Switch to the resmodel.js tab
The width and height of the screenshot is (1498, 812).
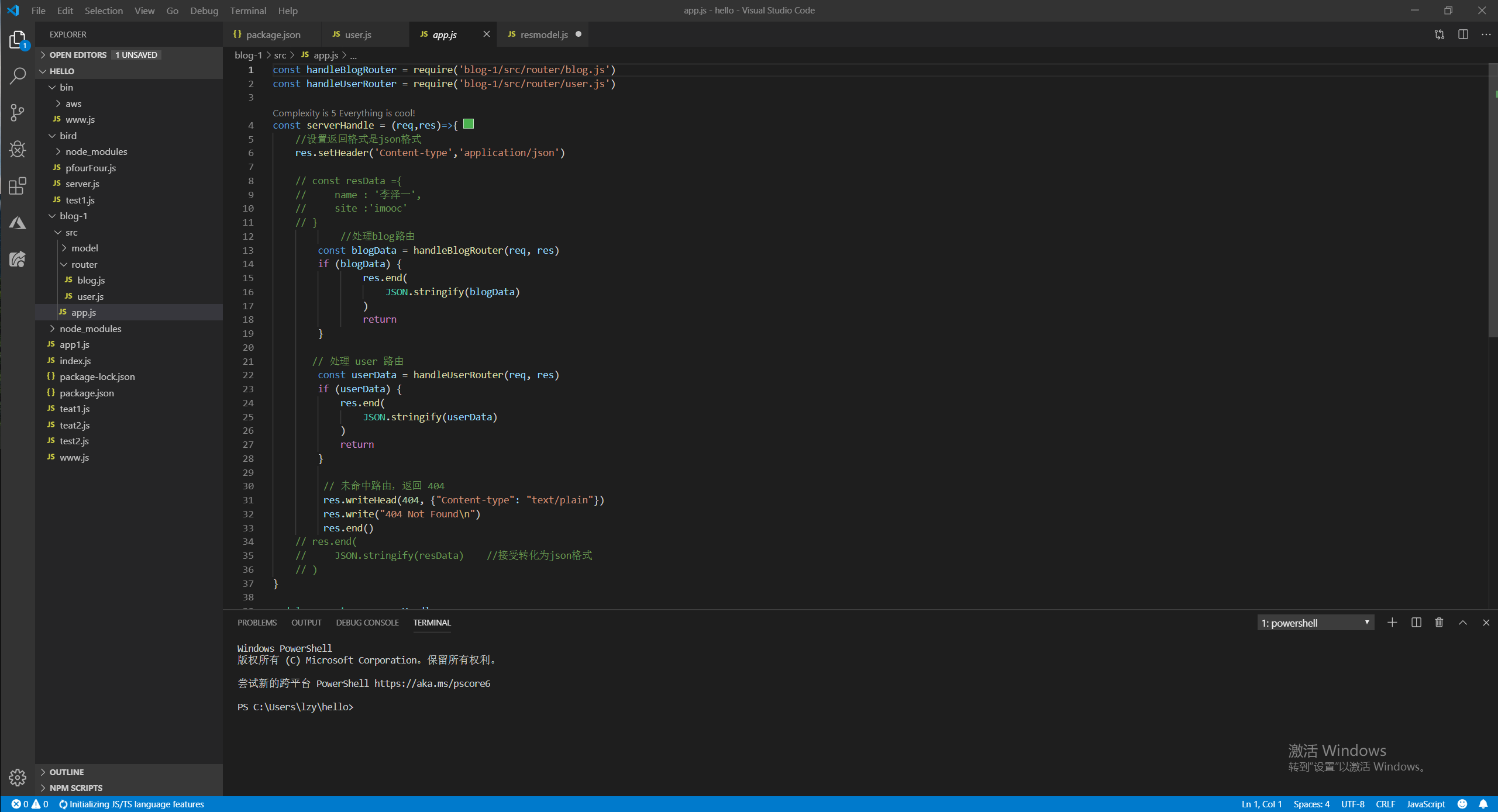tap(543, 34)
